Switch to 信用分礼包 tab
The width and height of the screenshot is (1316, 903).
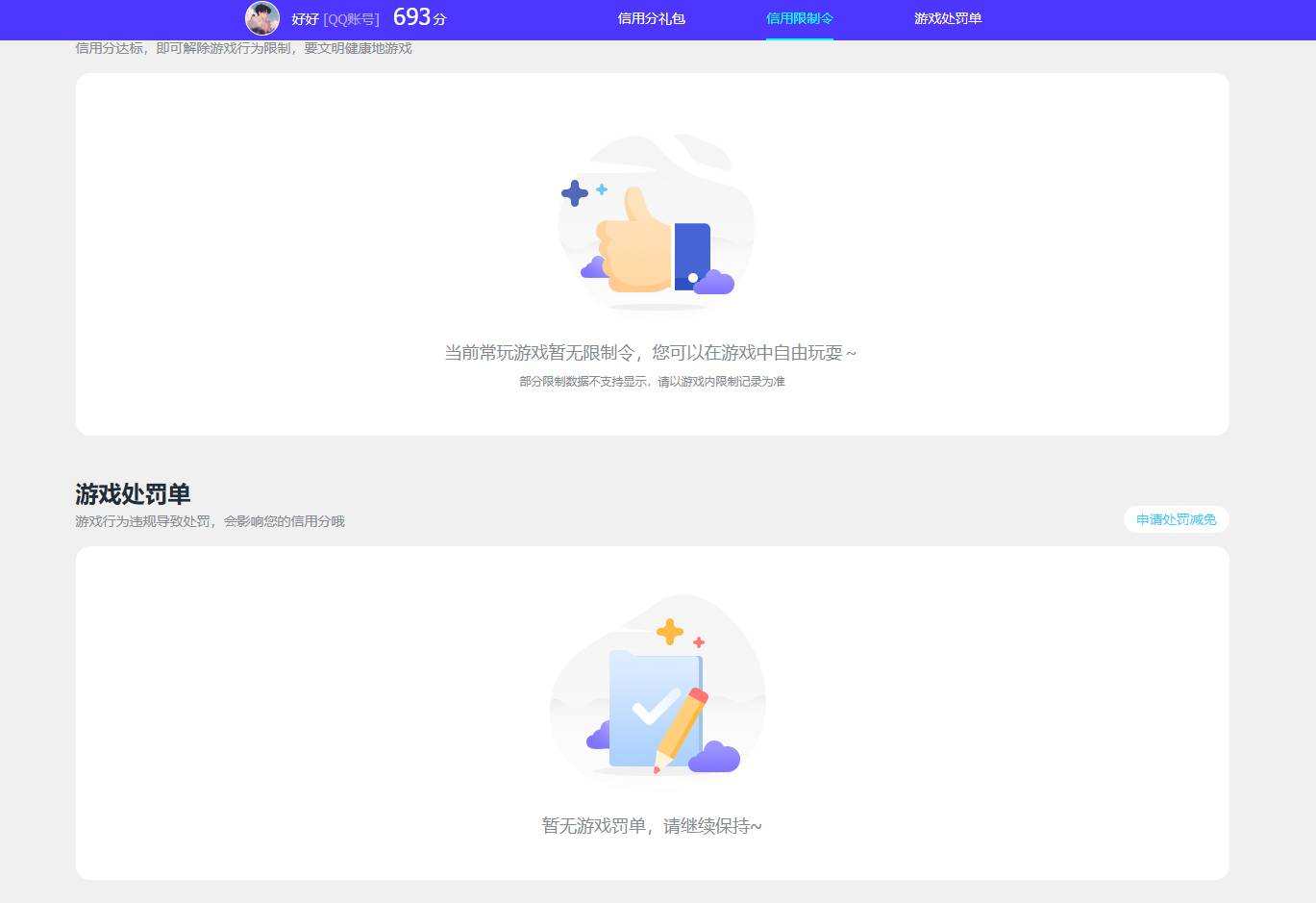pos(652,18)
